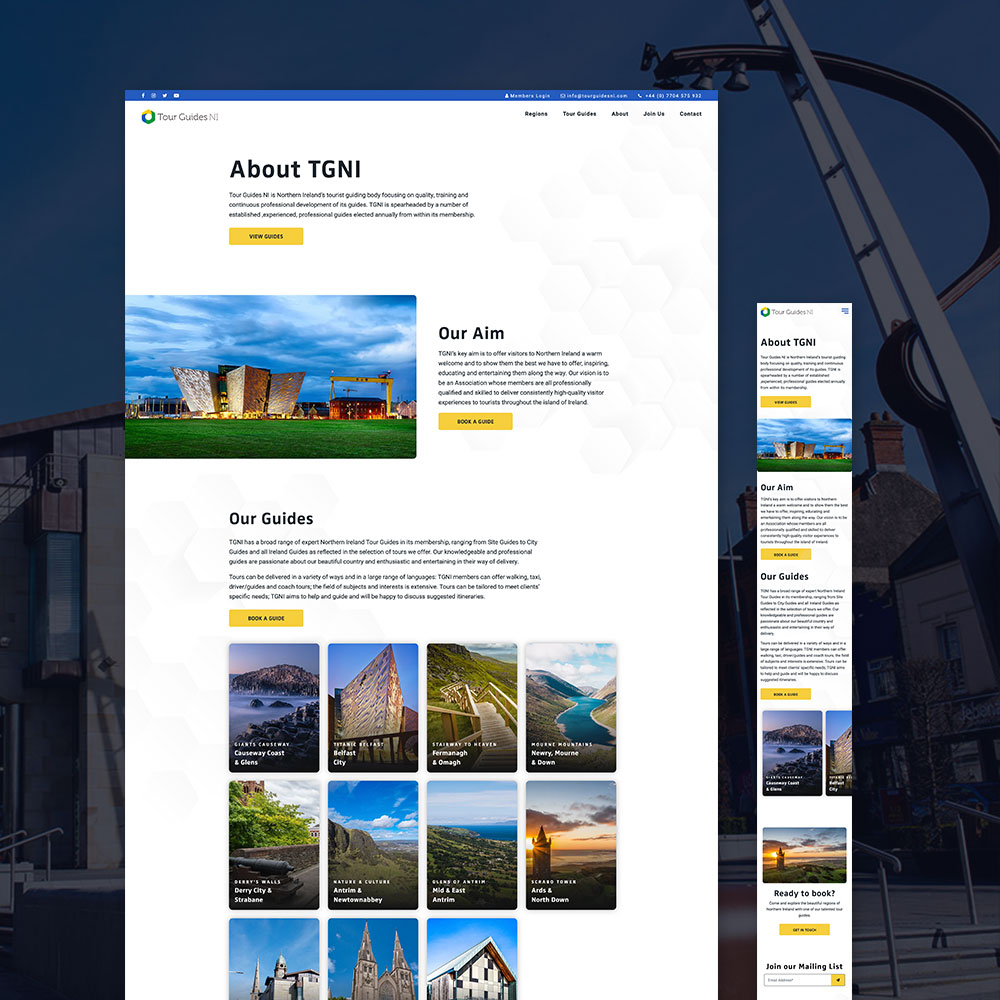1000x1000 pixels.
Task: Open the Antrim & Newtownabbey card
Action: coord(373,845)
